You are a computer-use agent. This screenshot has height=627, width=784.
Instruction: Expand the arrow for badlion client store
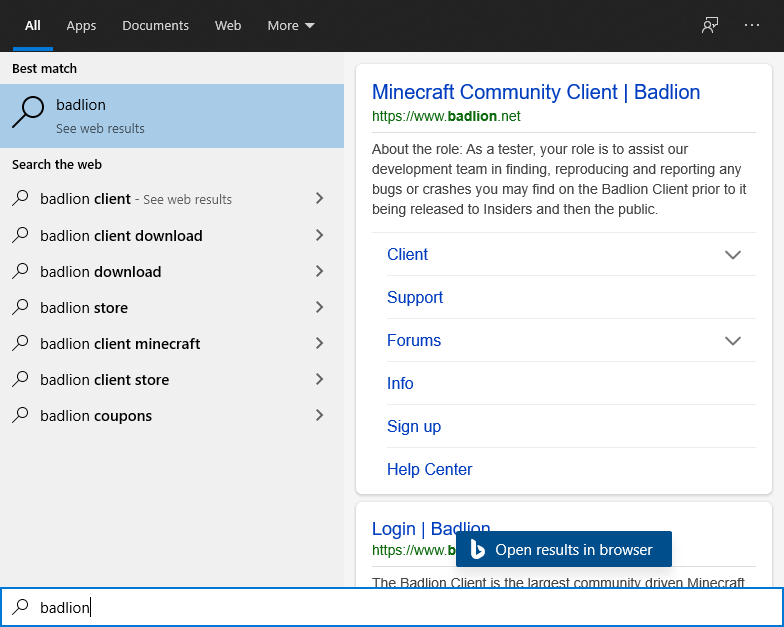pos(320,379)
